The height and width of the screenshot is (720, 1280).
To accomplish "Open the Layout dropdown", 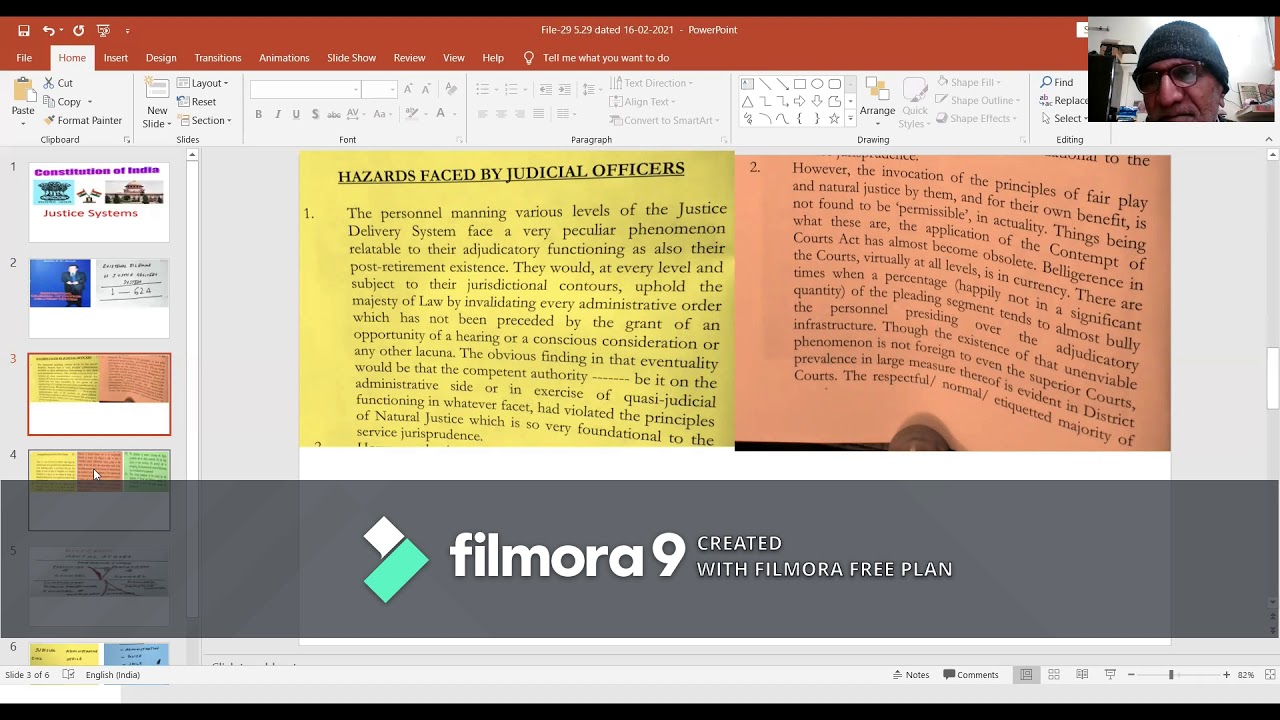I will (203, 83).
